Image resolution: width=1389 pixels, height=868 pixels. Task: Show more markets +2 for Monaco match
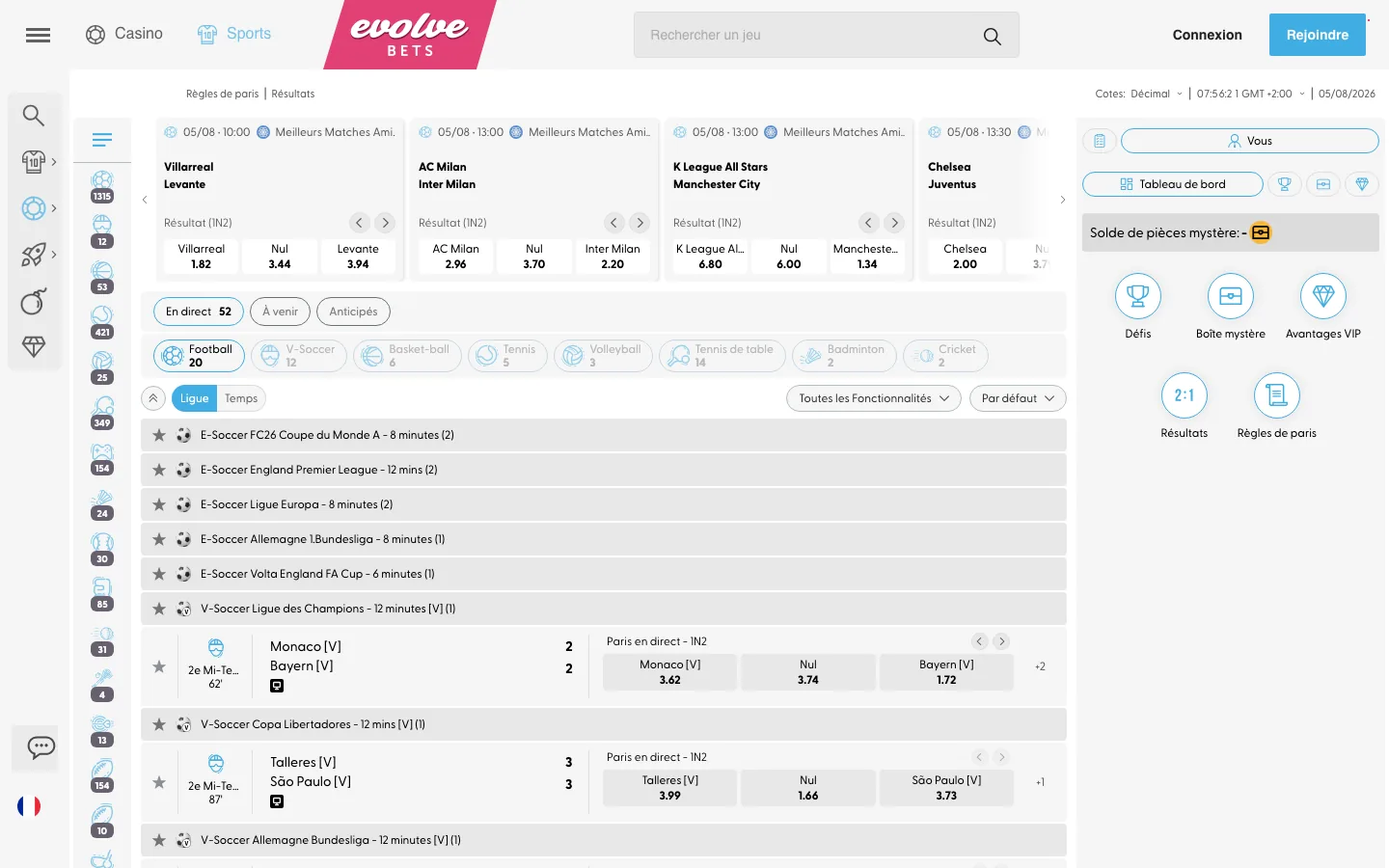[1040, 666]
